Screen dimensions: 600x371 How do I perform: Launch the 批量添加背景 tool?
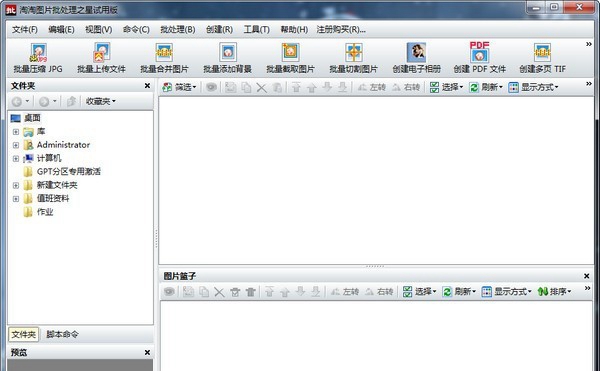pos(228,58)
